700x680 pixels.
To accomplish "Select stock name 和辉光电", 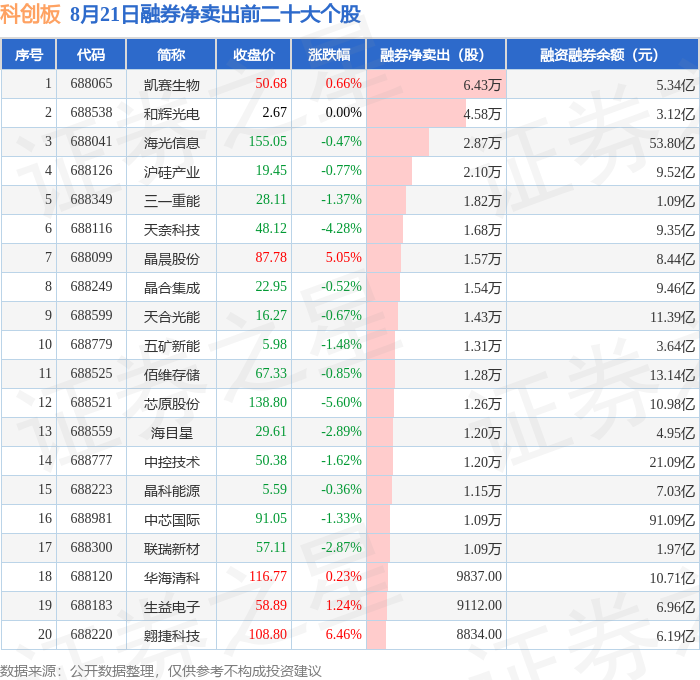I will [171, 113].
